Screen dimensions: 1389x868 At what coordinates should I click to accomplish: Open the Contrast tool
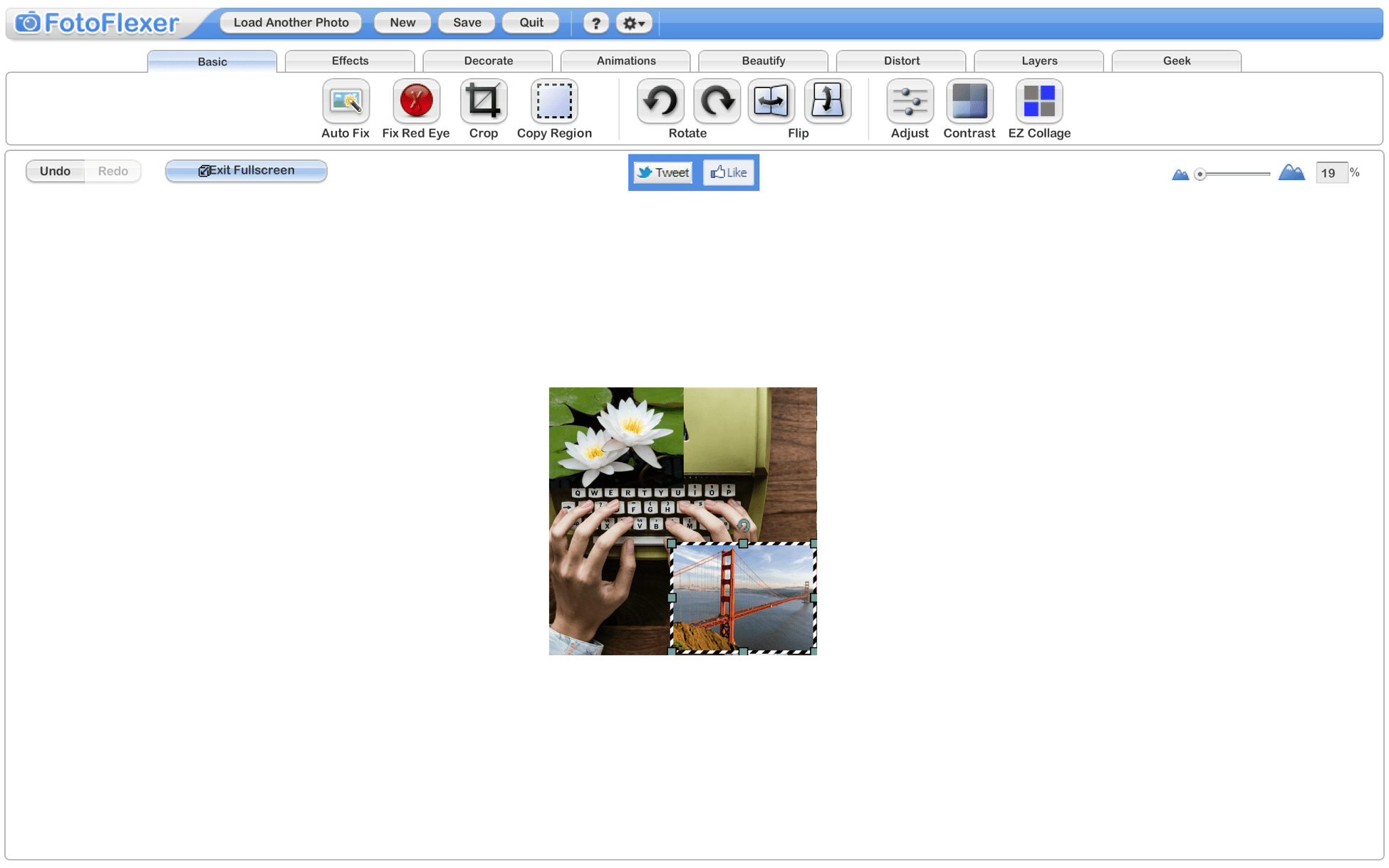point(969,101)
